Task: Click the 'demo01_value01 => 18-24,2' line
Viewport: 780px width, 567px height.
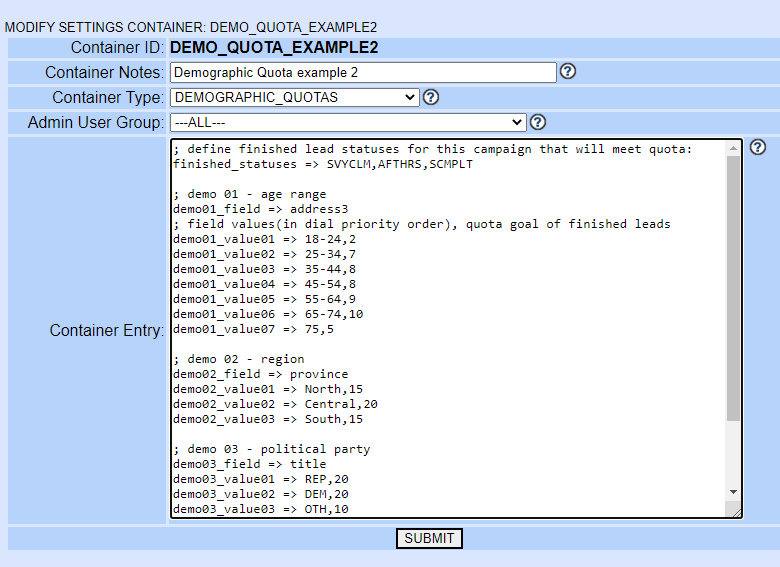Action: coord(265,239)
